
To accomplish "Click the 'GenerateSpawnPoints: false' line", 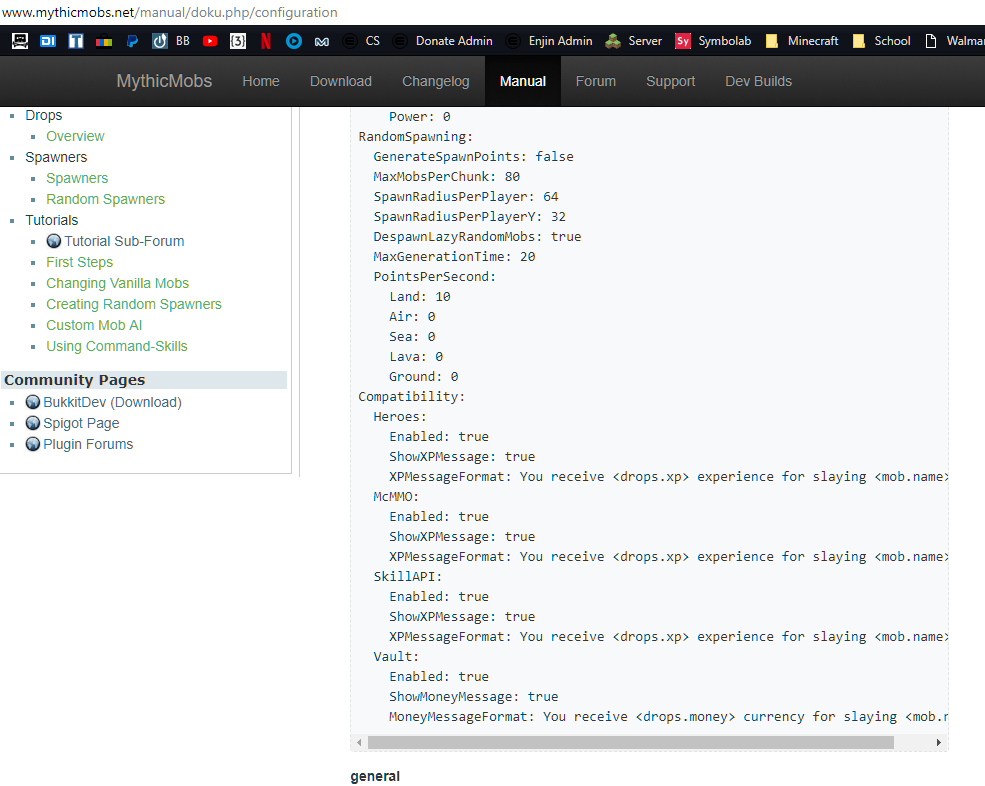I will click(x=473, y=157).
